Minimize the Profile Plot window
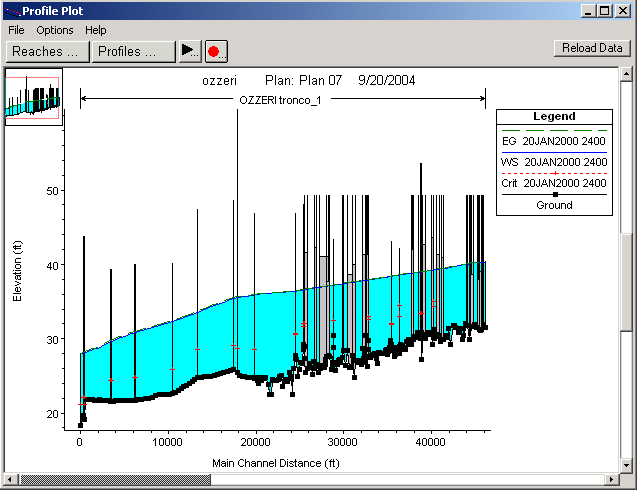 pyautogui.click(x=587, y=11)
